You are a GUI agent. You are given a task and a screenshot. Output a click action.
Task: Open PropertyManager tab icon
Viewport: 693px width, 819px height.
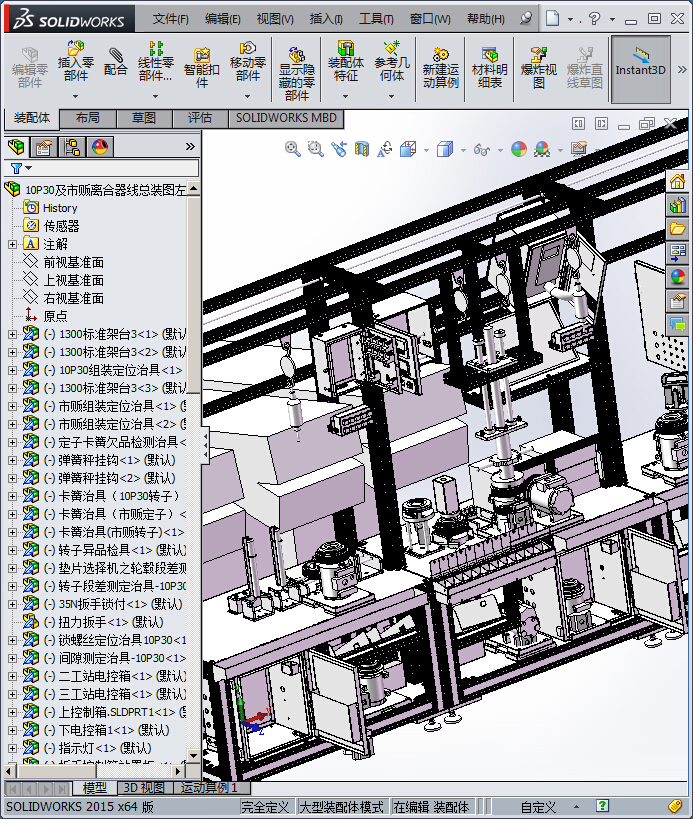44,147
